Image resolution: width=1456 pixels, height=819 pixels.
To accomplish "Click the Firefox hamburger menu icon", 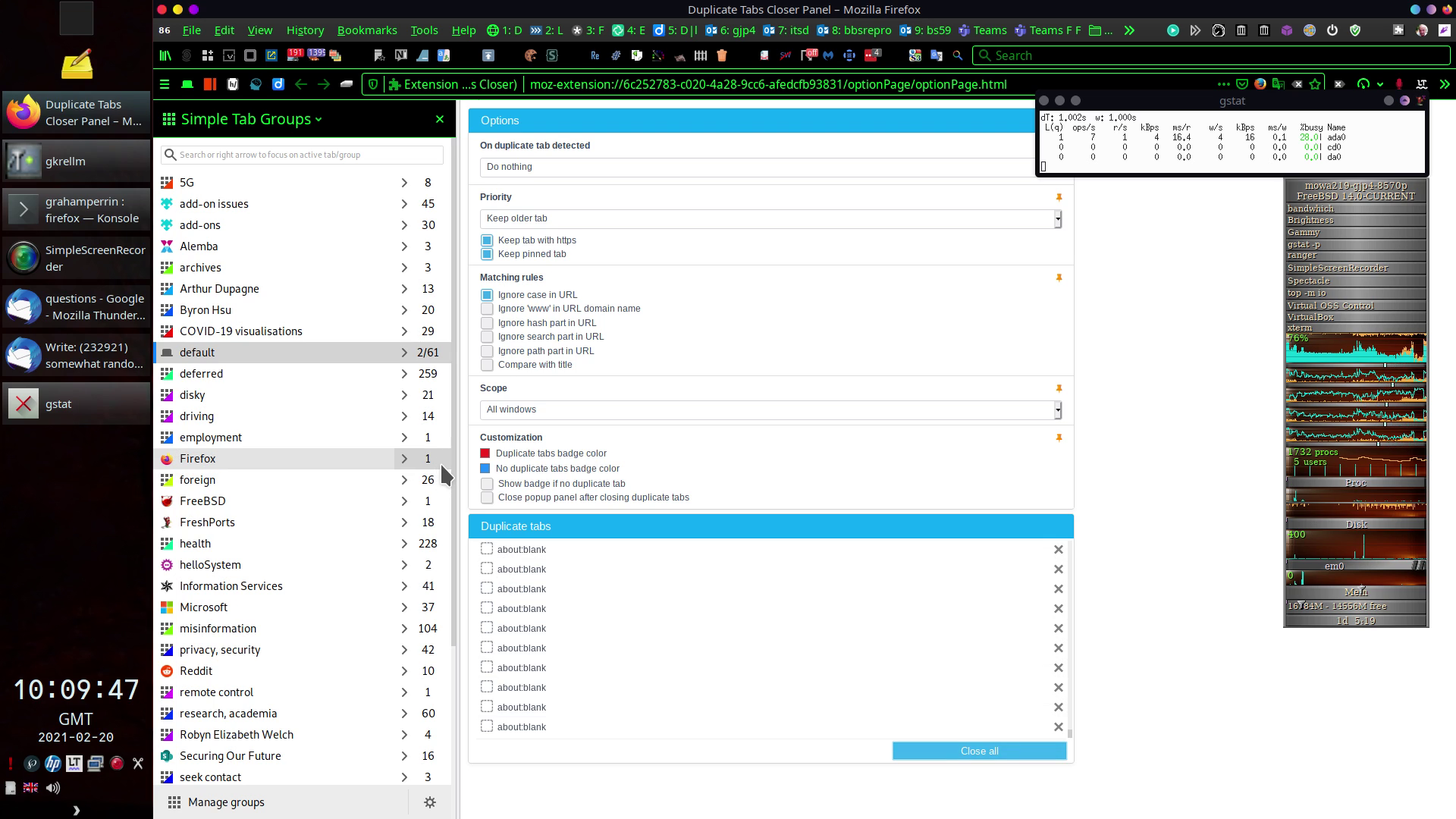I will [x=165, y=84].
